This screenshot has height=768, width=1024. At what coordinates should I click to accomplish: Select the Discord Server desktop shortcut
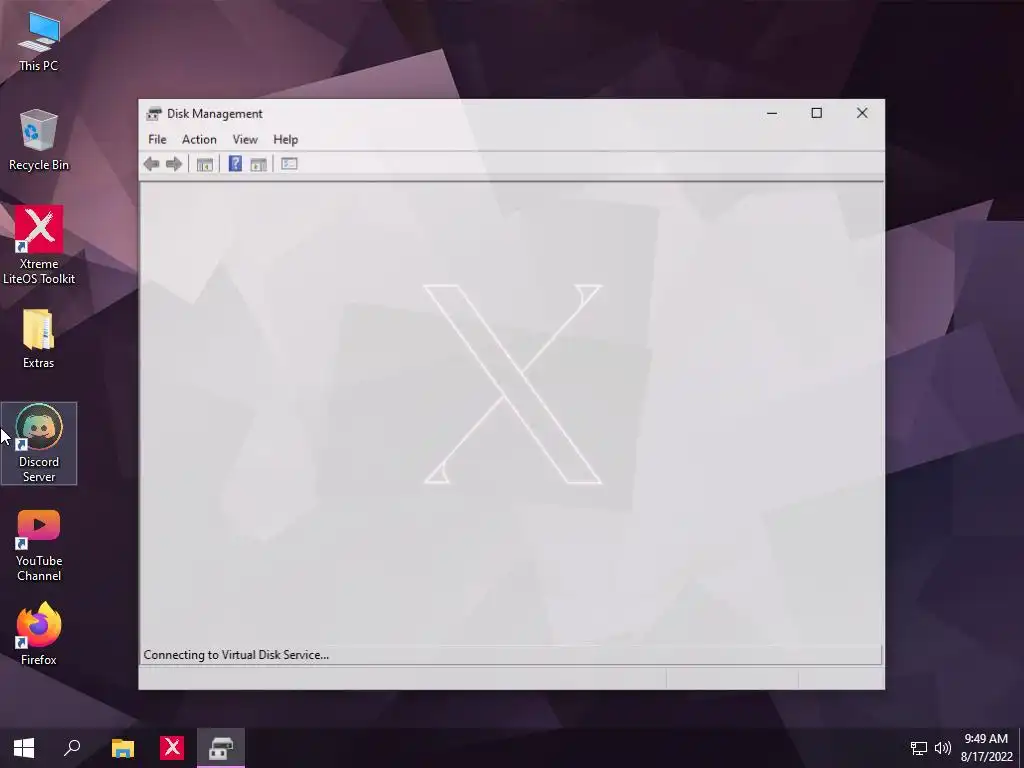[x=39, y=443]
